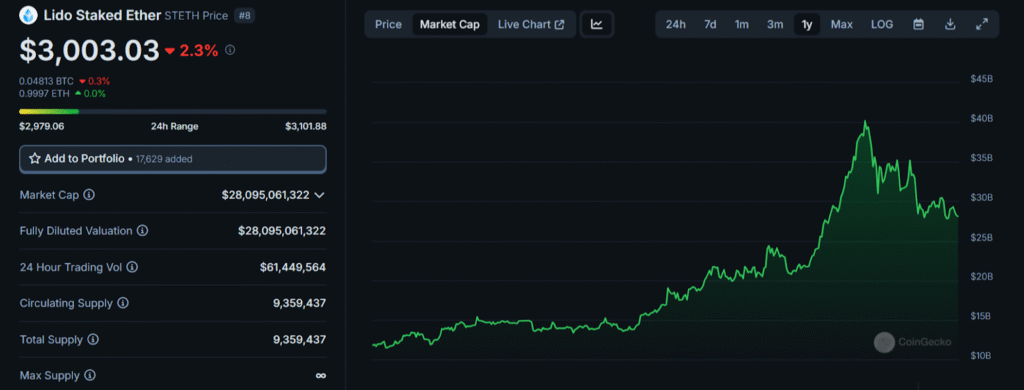Viewport: 1024px width, 390px height.
Task: Click info icon next to Total Supply
Action: pyautogui.click(x=93, y=340)
